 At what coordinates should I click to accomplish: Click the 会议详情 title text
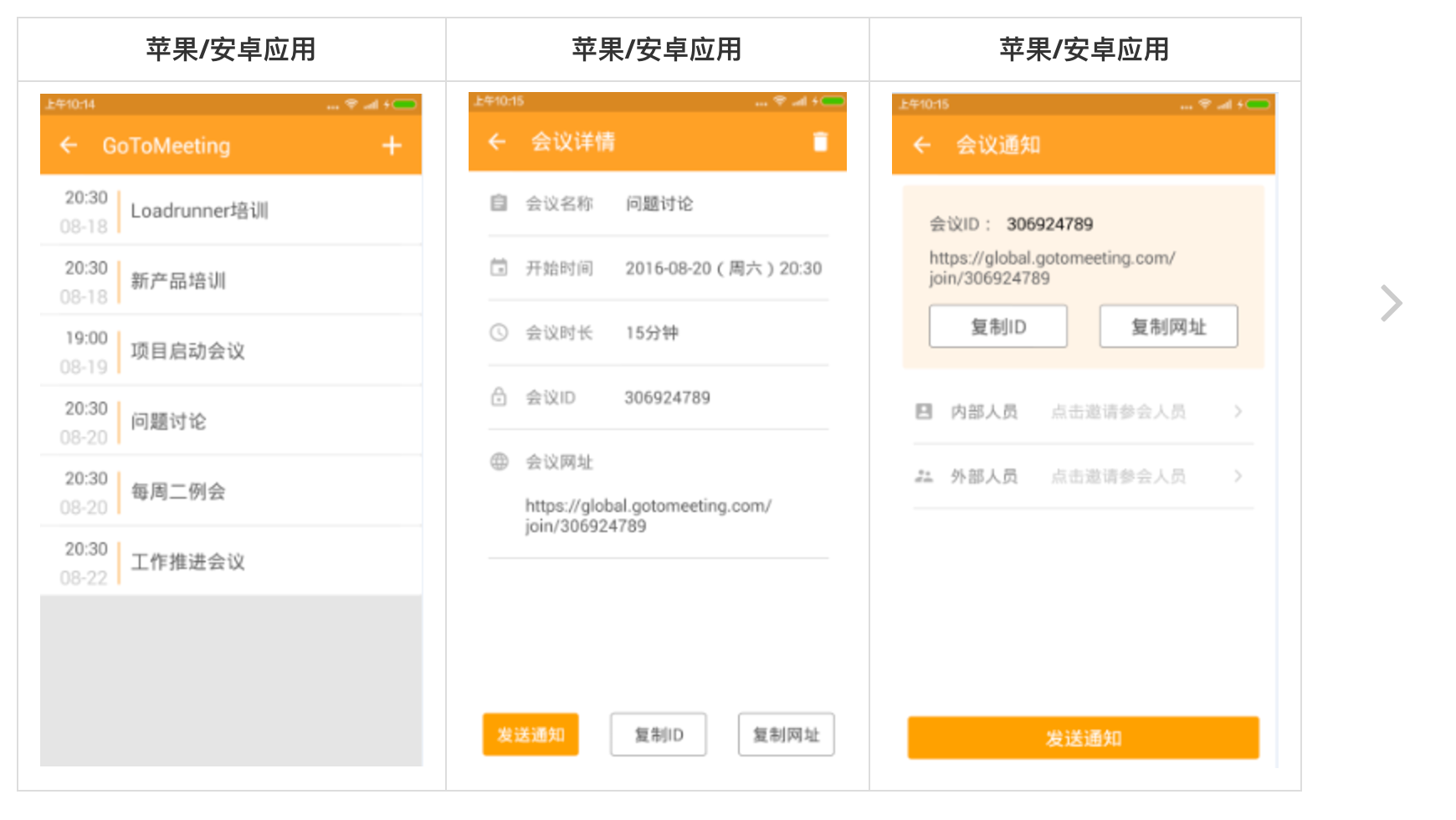click(573, 141)
